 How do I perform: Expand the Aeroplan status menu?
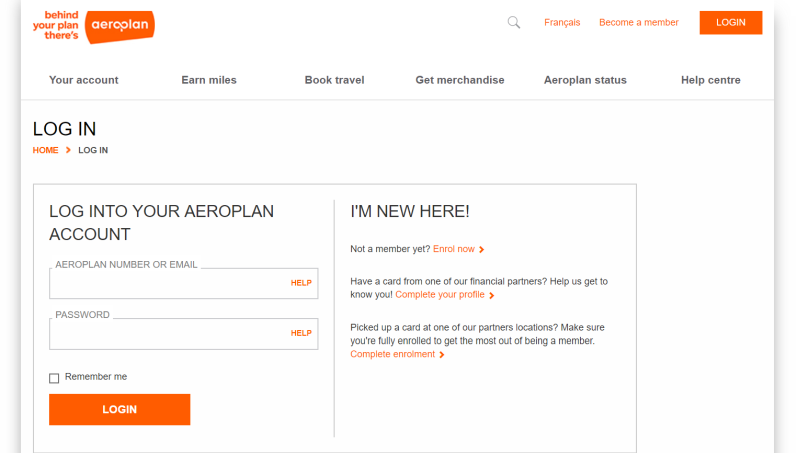[585, 80]
